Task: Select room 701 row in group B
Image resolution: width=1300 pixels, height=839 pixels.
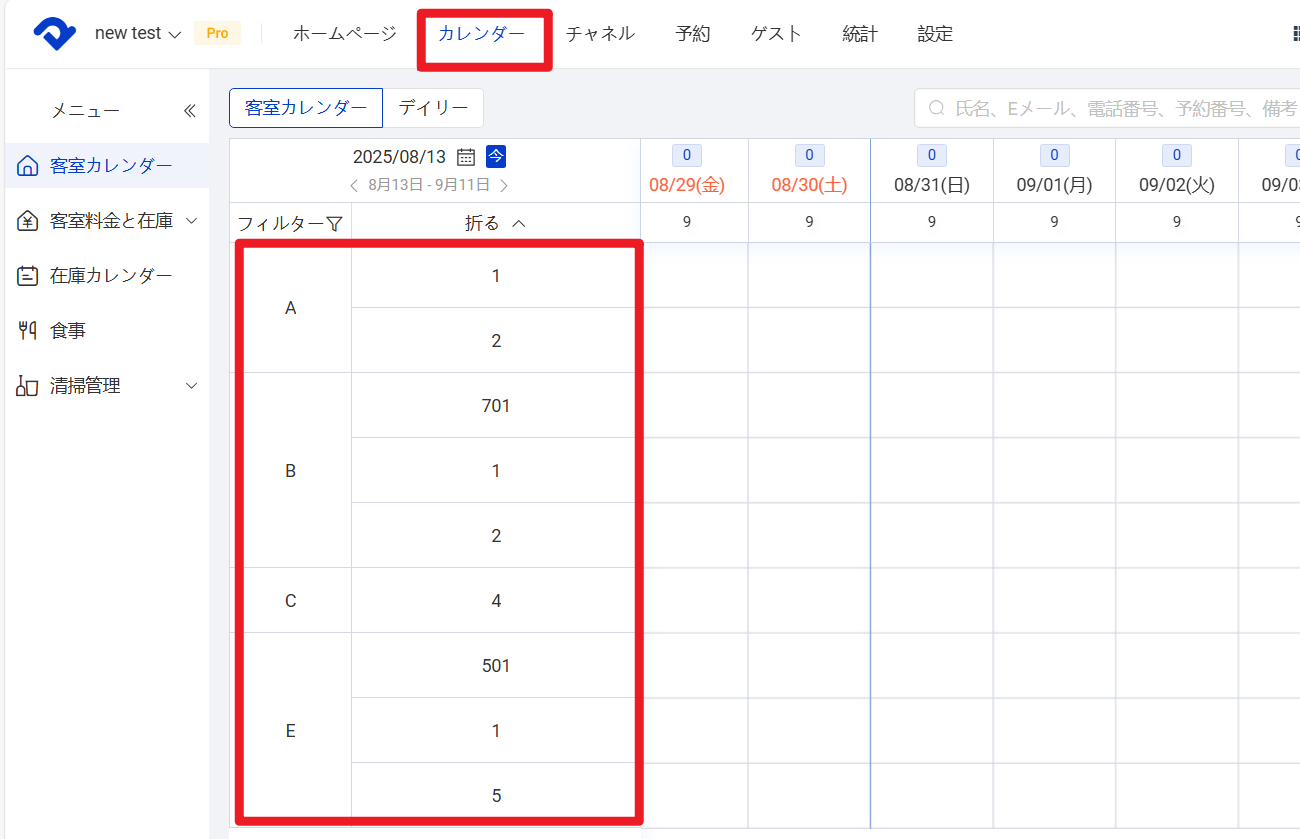Action: click(495, 406)
